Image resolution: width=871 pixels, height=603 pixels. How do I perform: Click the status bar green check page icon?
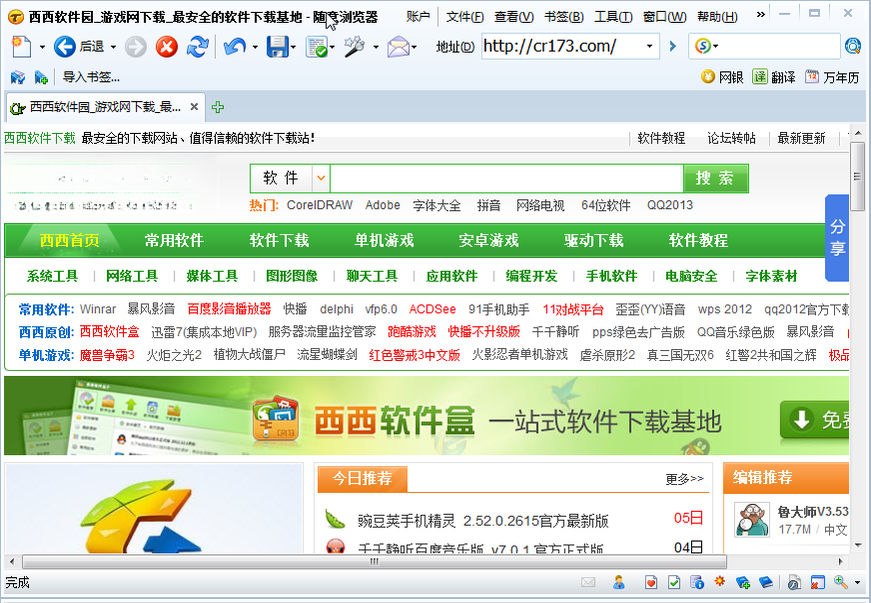point(674,582)
